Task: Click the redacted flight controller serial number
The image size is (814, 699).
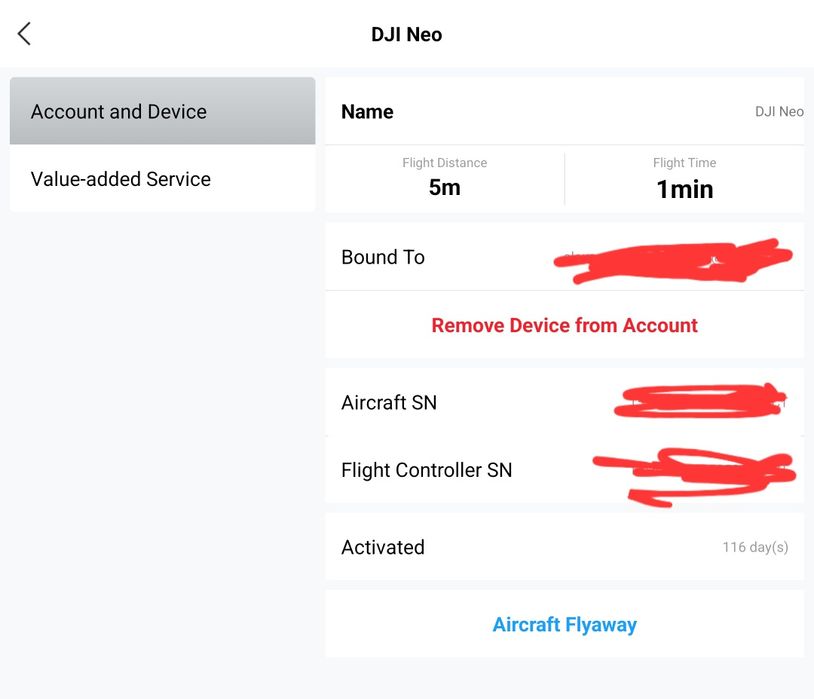Action: pos(696,472)
